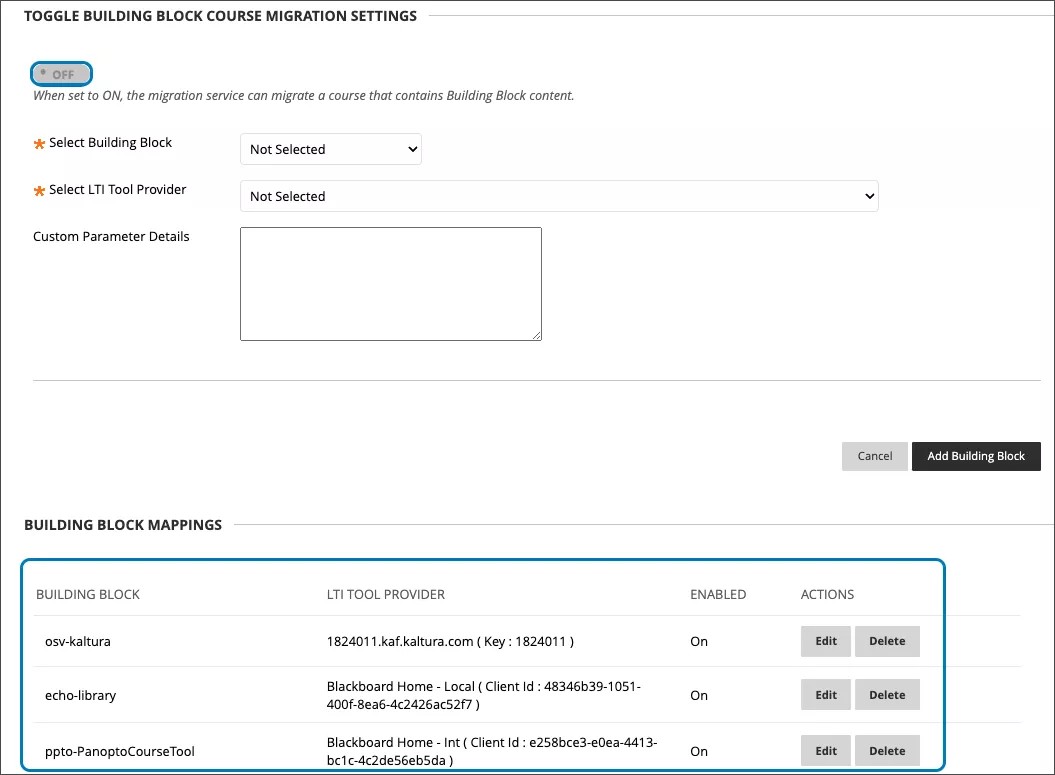
Task: Click the Cancel button
Action: [874, 456]
